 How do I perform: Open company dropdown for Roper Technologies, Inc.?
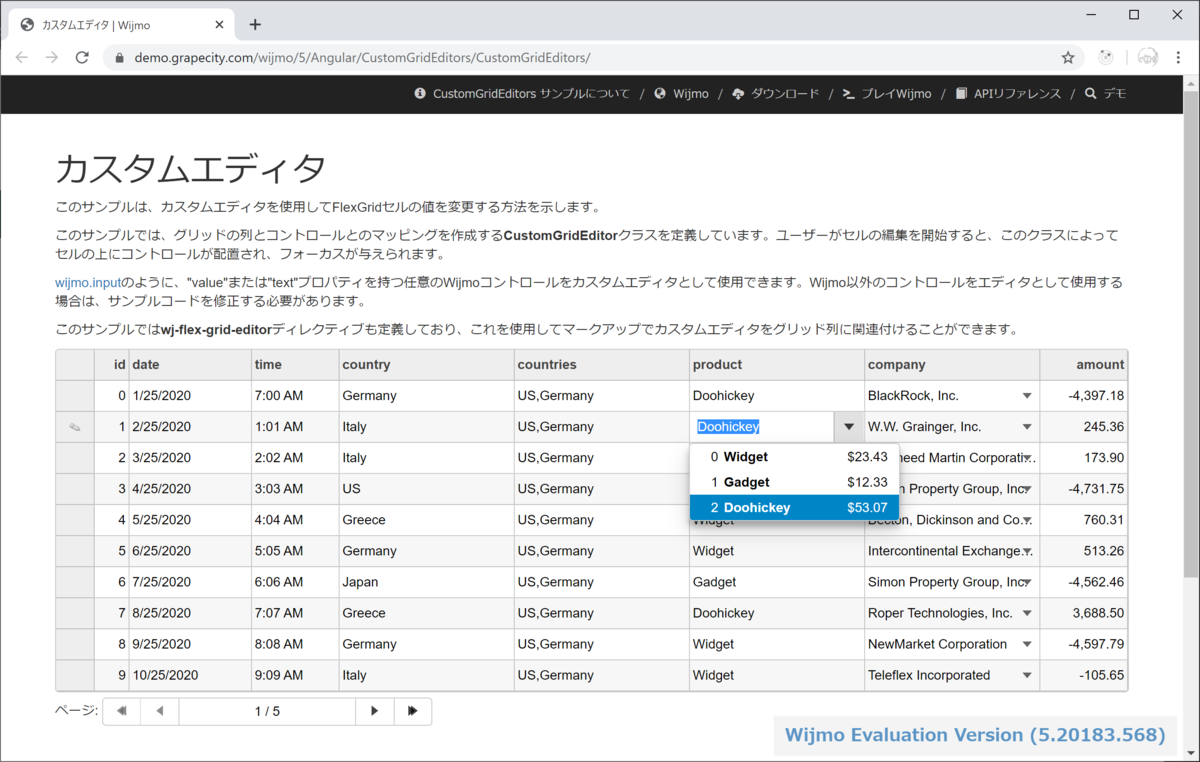pos(1027,613)
